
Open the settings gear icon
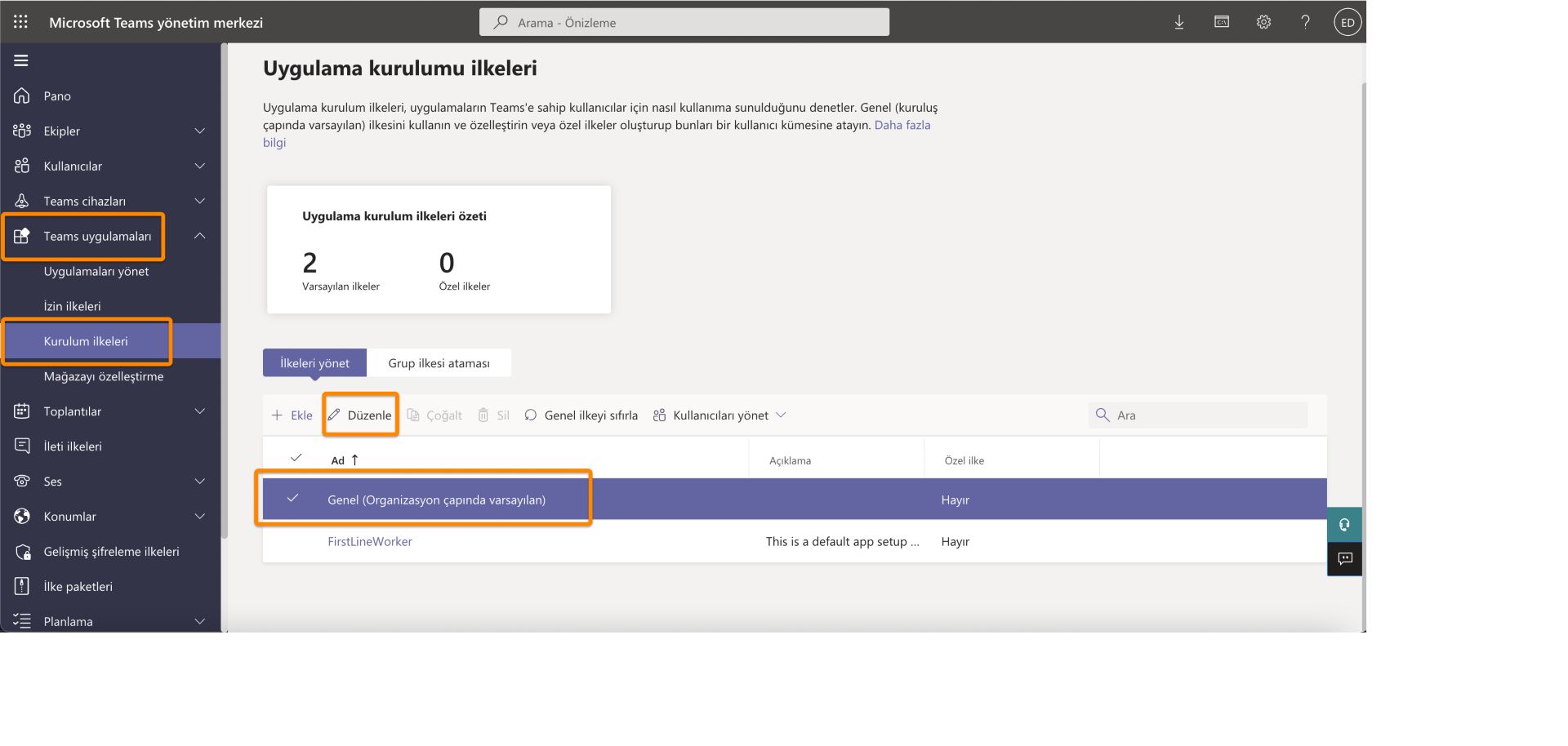click(x=1263, y=22)
